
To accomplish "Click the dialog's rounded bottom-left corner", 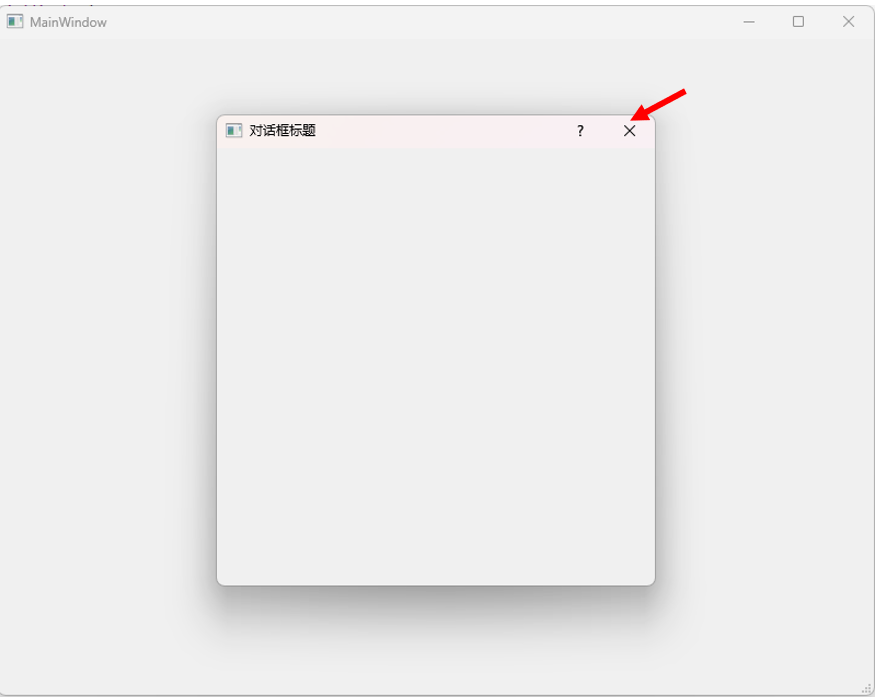I will point(221,581).
